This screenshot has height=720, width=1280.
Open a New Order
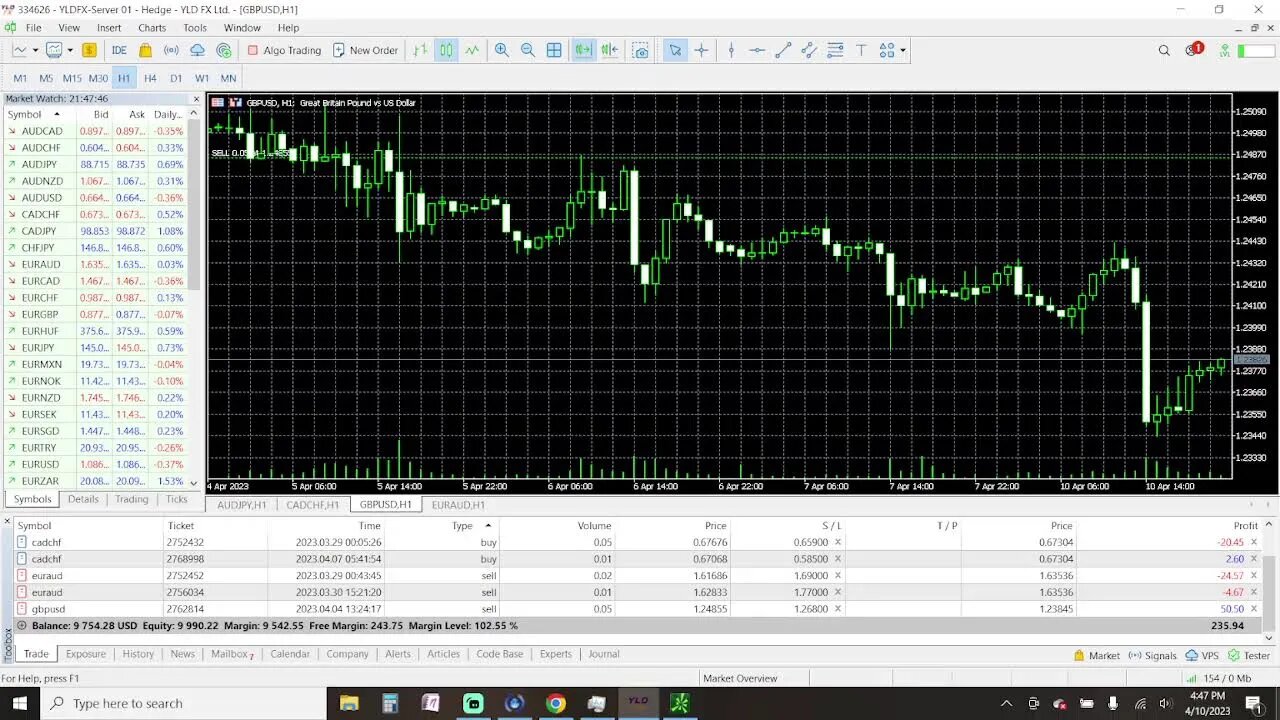(365, 50)
